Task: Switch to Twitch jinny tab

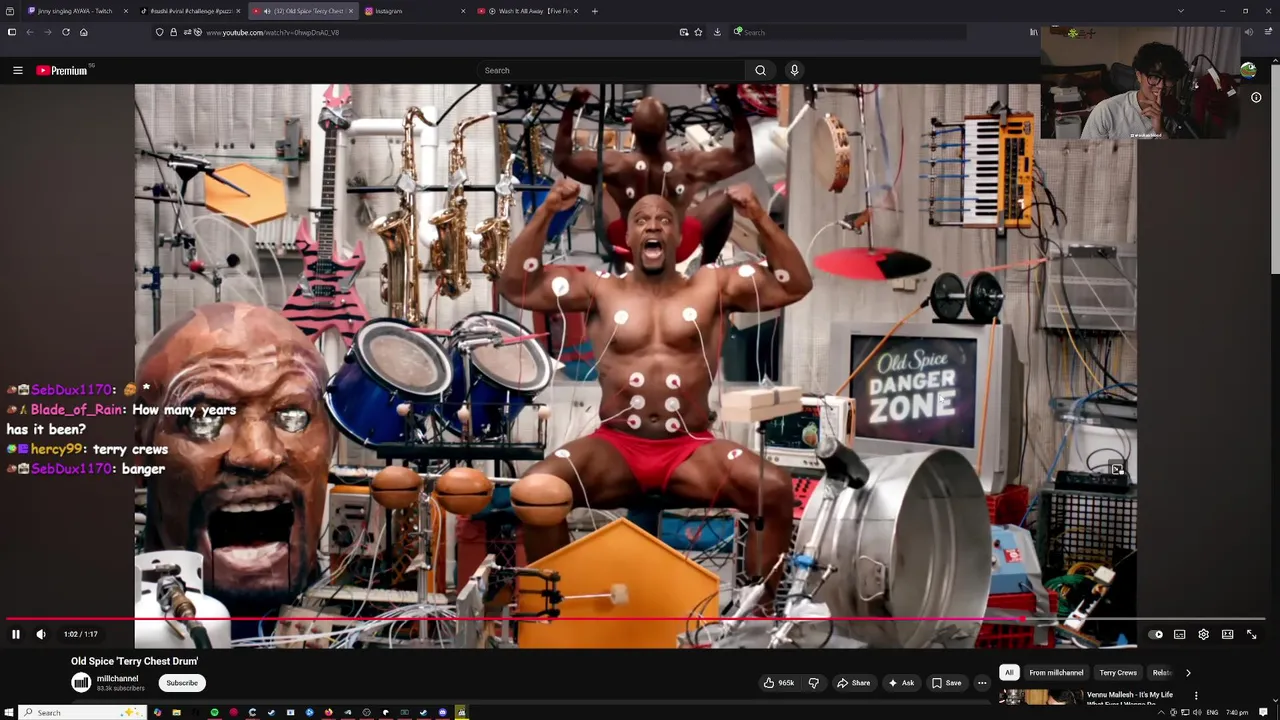Action: 74,11
